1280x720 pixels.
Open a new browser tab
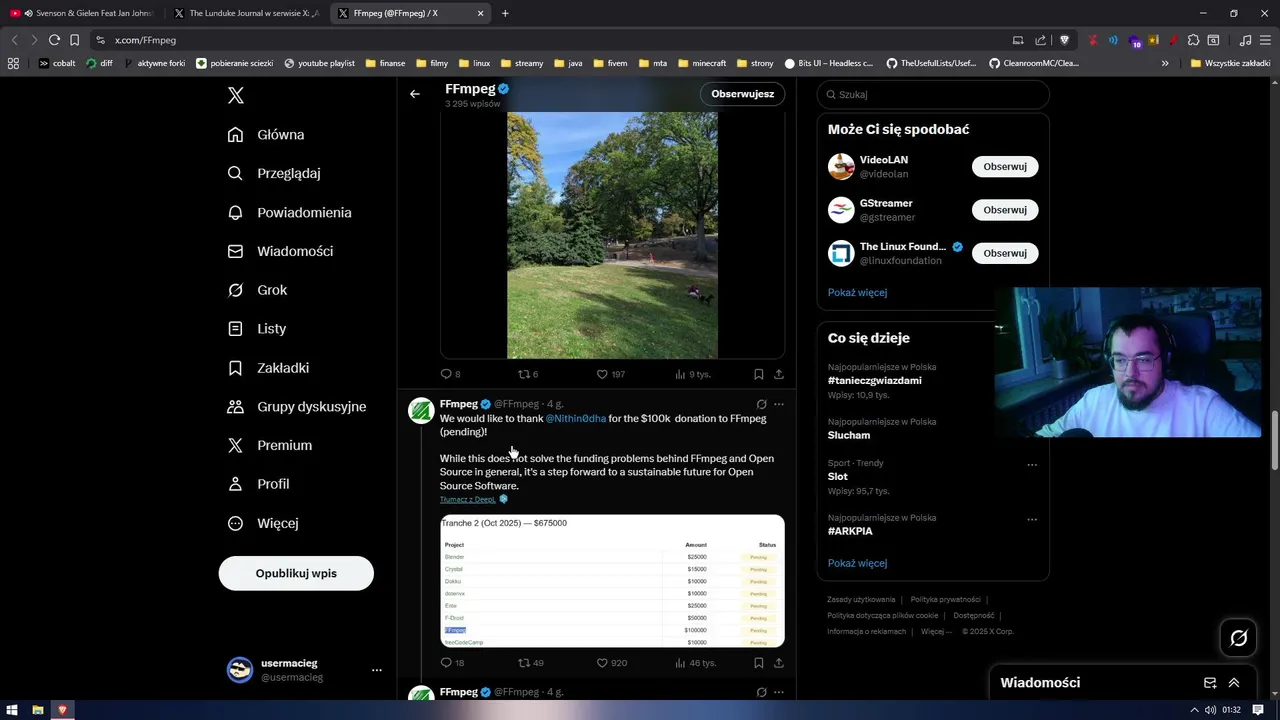[505, 13]
